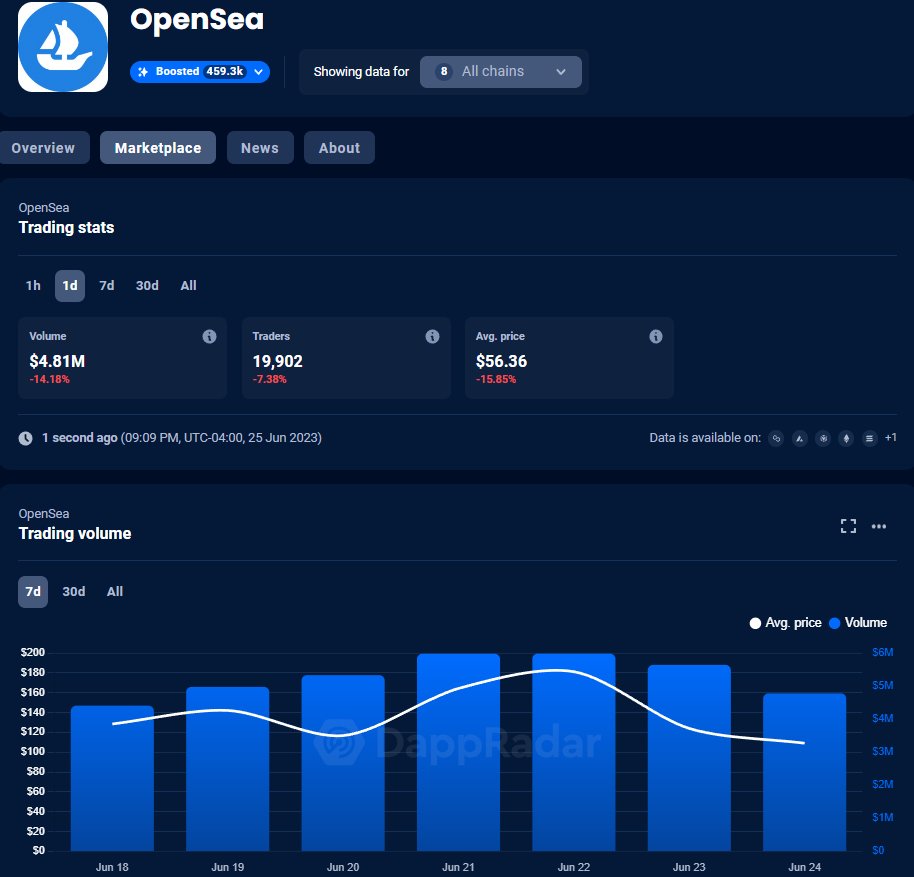Click the fifth chain icon with horizontal lines

pyautogui.click(x=869, y=438)
